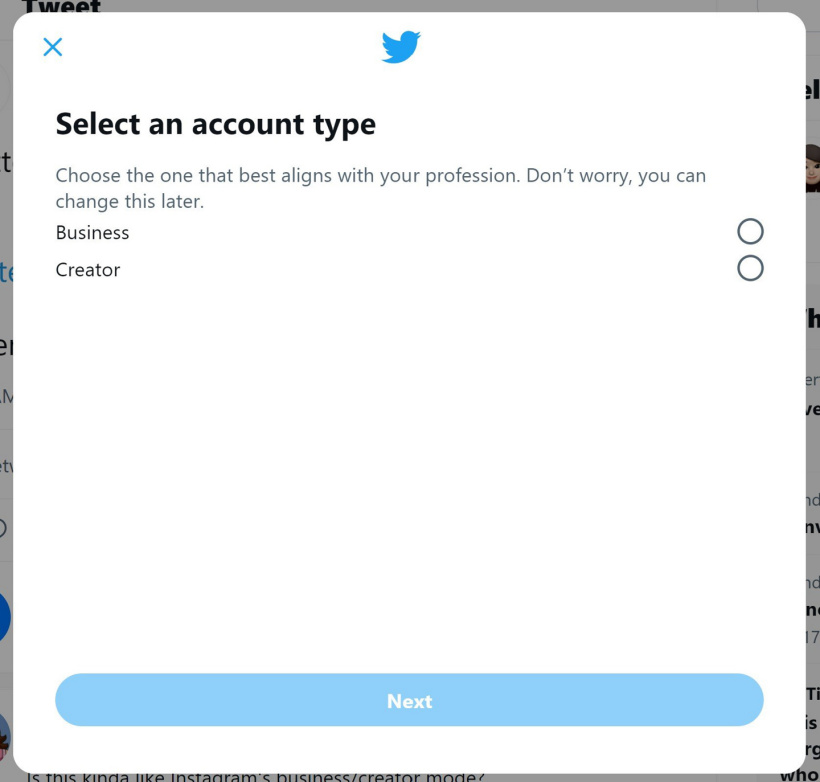Click the Tweet heading behind the dialog
This screenshot has height=782, width=820.
[61, 7]
